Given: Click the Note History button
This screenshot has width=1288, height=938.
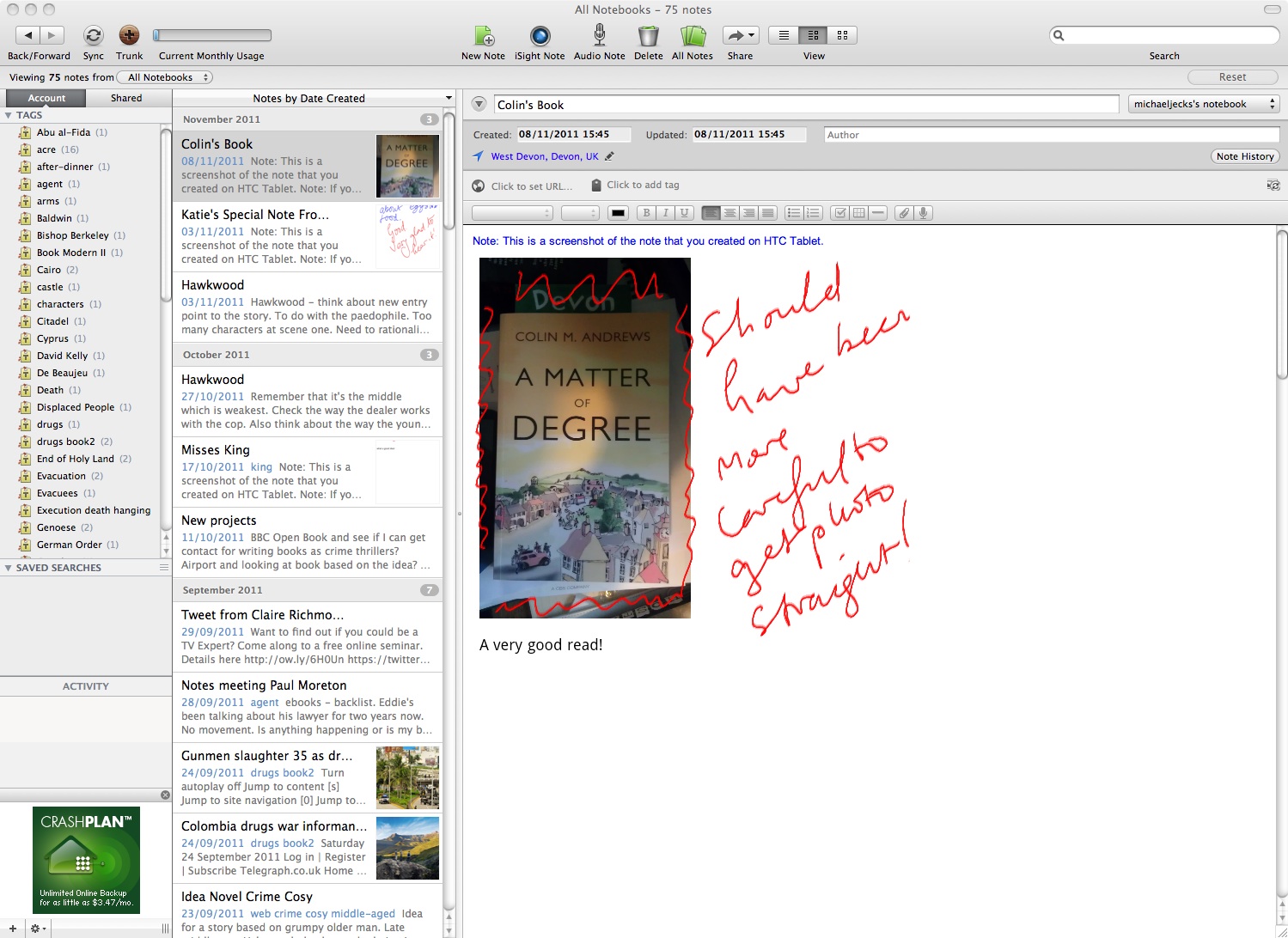Looking at the screenshot, I should click(x=1244, y=156).
